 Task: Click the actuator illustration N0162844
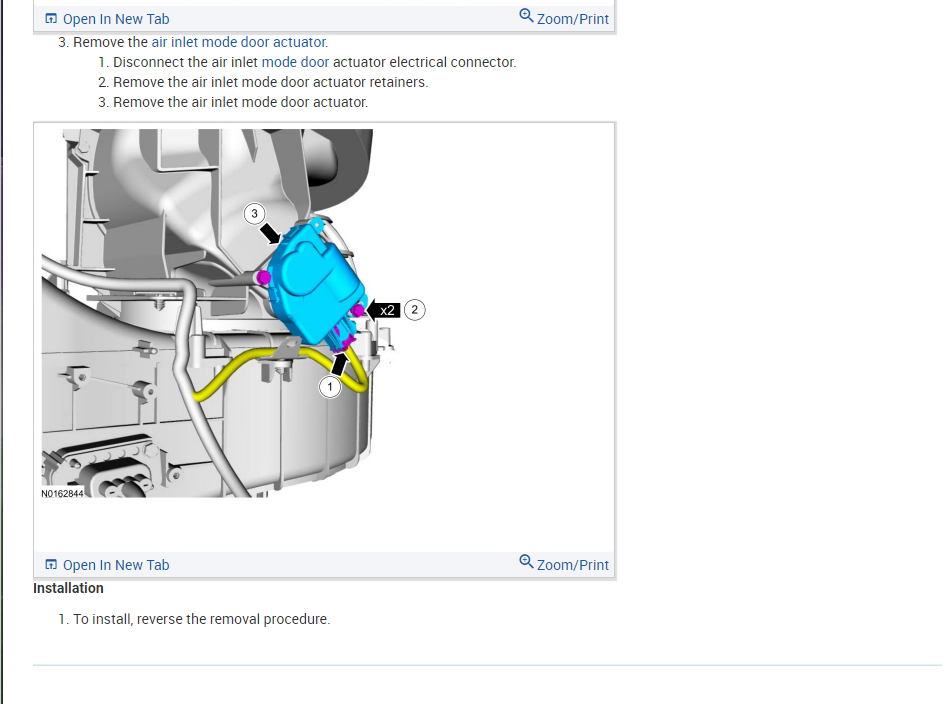pyautogui.click(x=233, y=313)
